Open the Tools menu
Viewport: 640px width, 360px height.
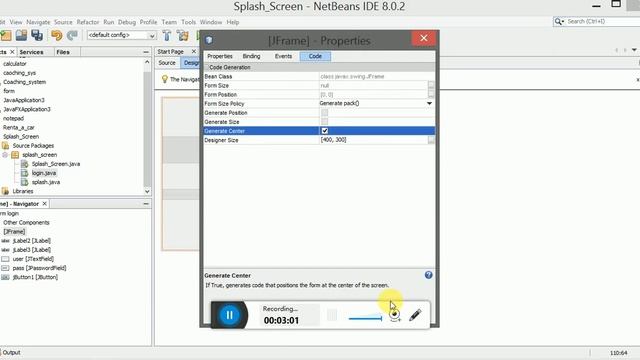pos(189,22)
